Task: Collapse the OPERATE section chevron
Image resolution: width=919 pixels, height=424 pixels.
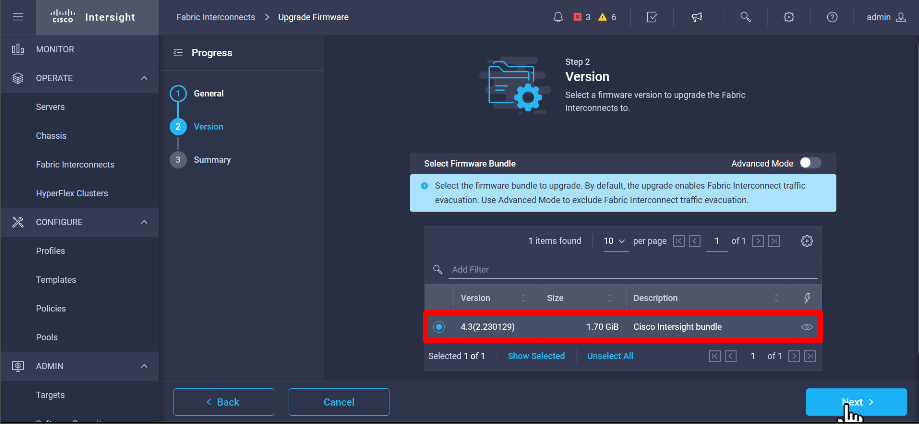Action: (144, 78)
